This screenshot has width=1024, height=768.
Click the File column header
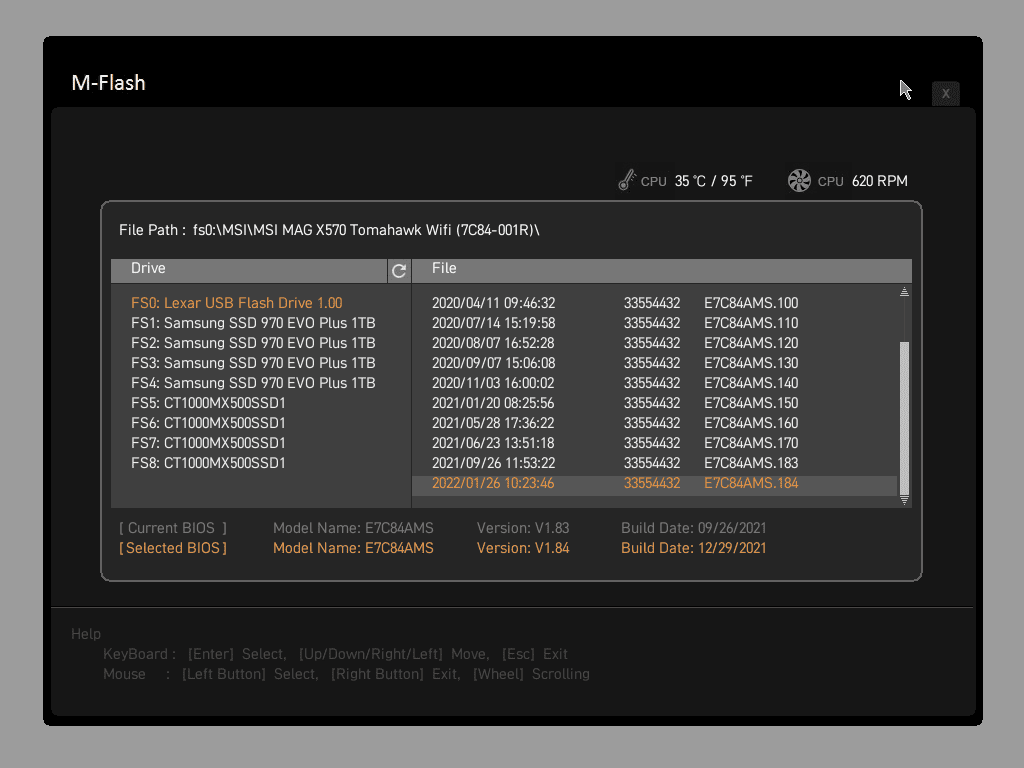click(444, 269)
